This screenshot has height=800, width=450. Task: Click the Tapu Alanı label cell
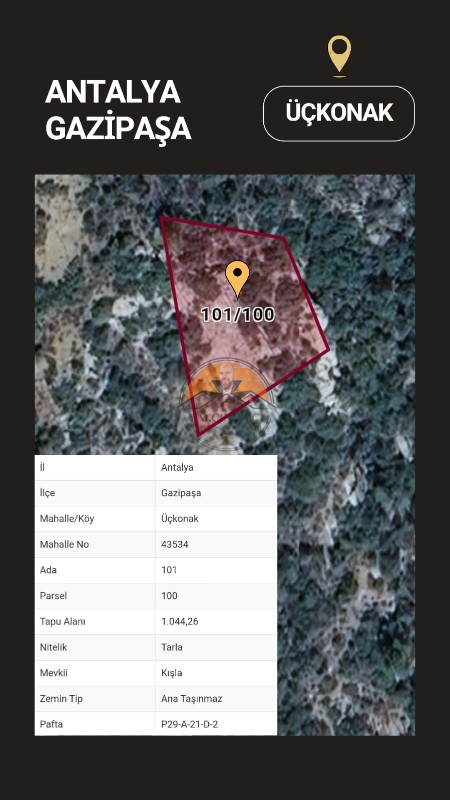coord(95,621)
